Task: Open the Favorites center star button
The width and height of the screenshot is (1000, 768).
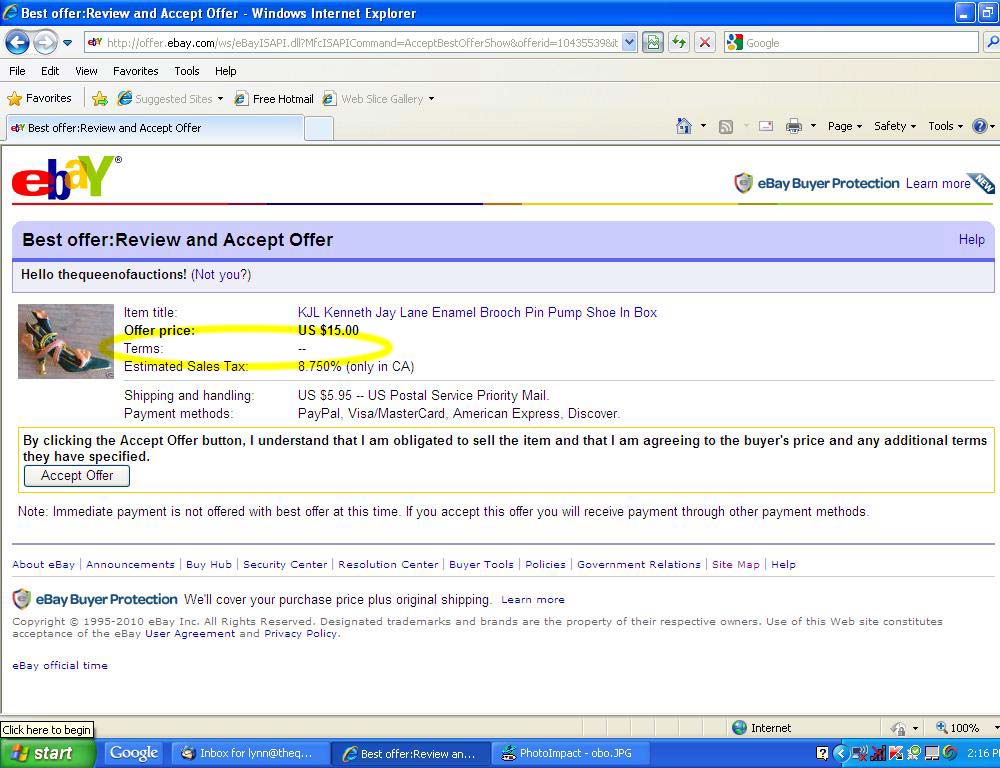Action: tap(39, 98)
